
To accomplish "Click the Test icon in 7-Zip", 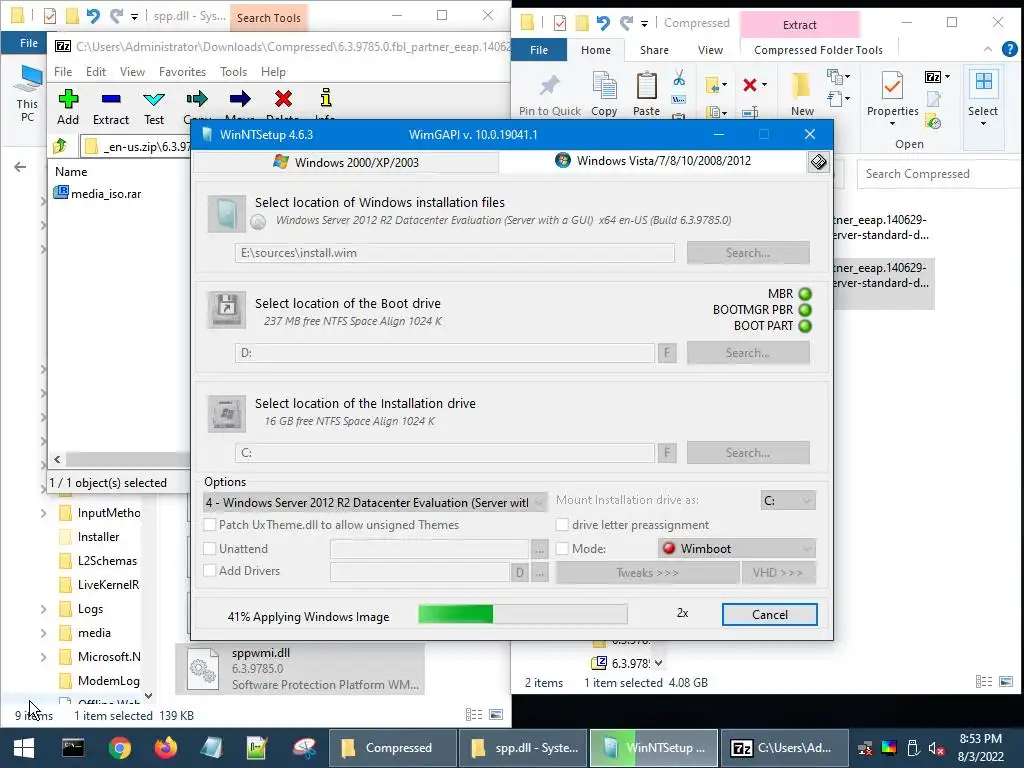I will tap(154, 99).
